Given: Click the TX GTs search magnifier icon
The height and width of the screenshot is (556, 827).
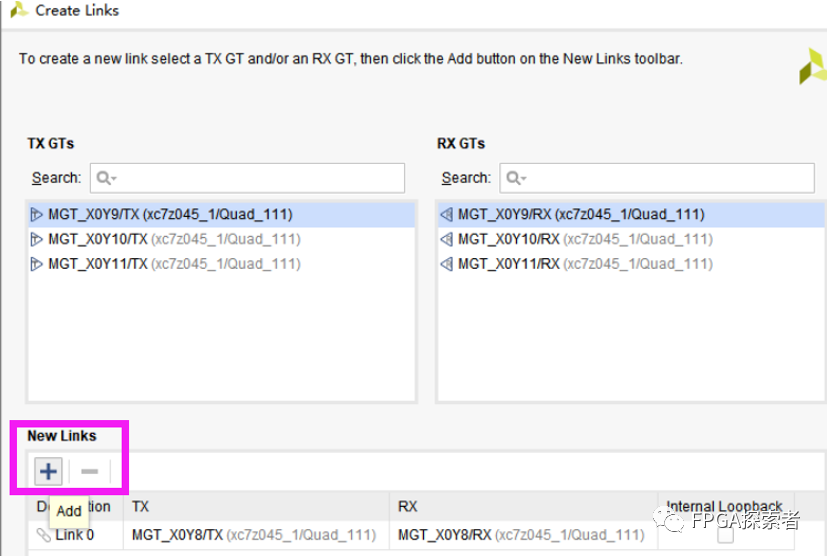Looking at the screenshot, I should (x=102, y=178).
